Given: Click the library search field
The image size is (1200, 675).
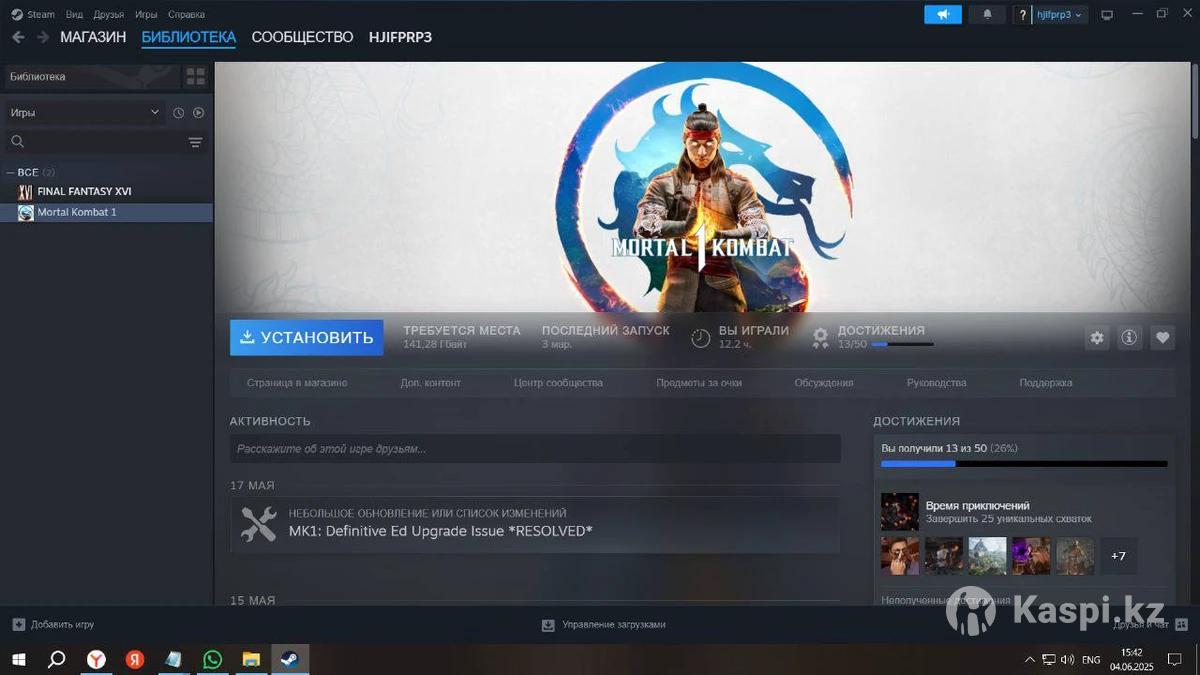Looking at the screenshot, I should pos(100,143).
